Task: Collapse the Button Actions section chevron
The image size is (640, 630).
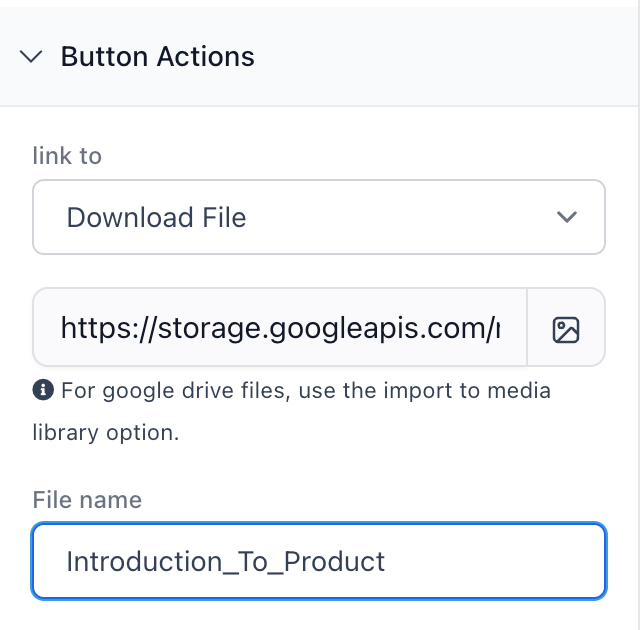Action: coord(31,57)
